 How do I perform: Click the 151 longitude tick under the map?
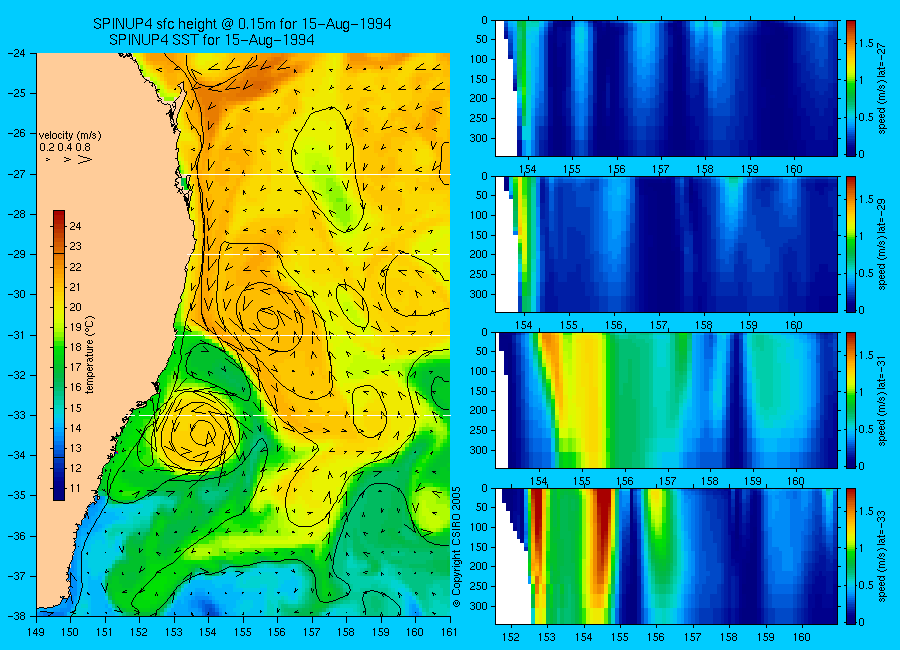105,632
